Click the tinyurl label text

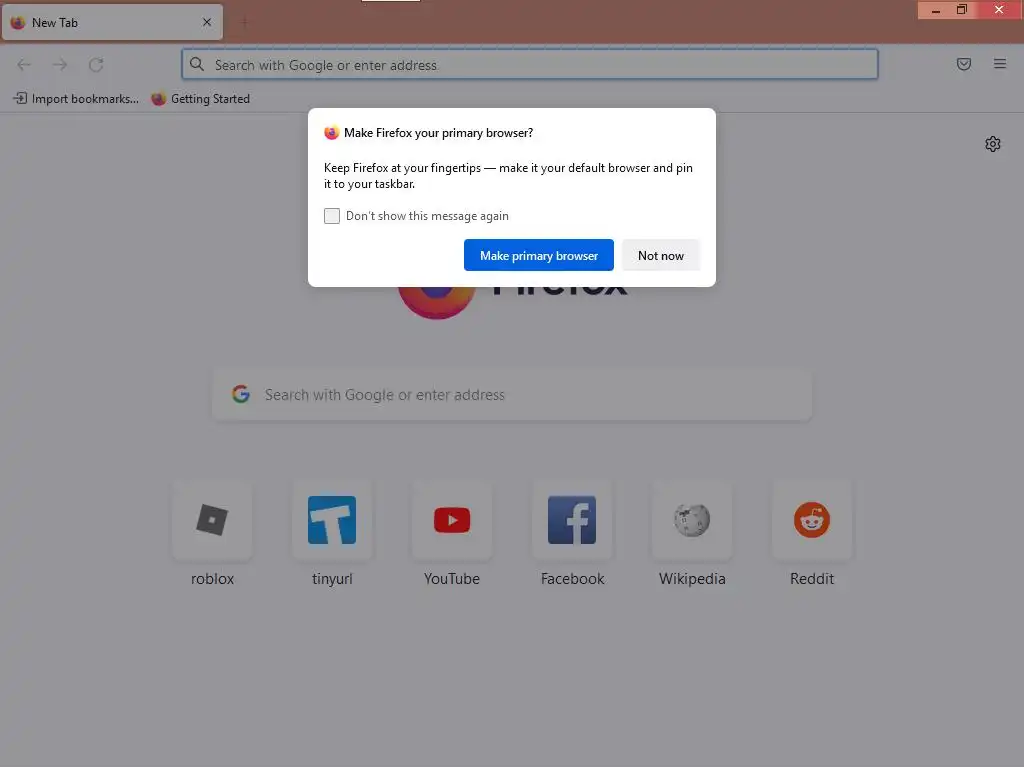click(332, 579)
